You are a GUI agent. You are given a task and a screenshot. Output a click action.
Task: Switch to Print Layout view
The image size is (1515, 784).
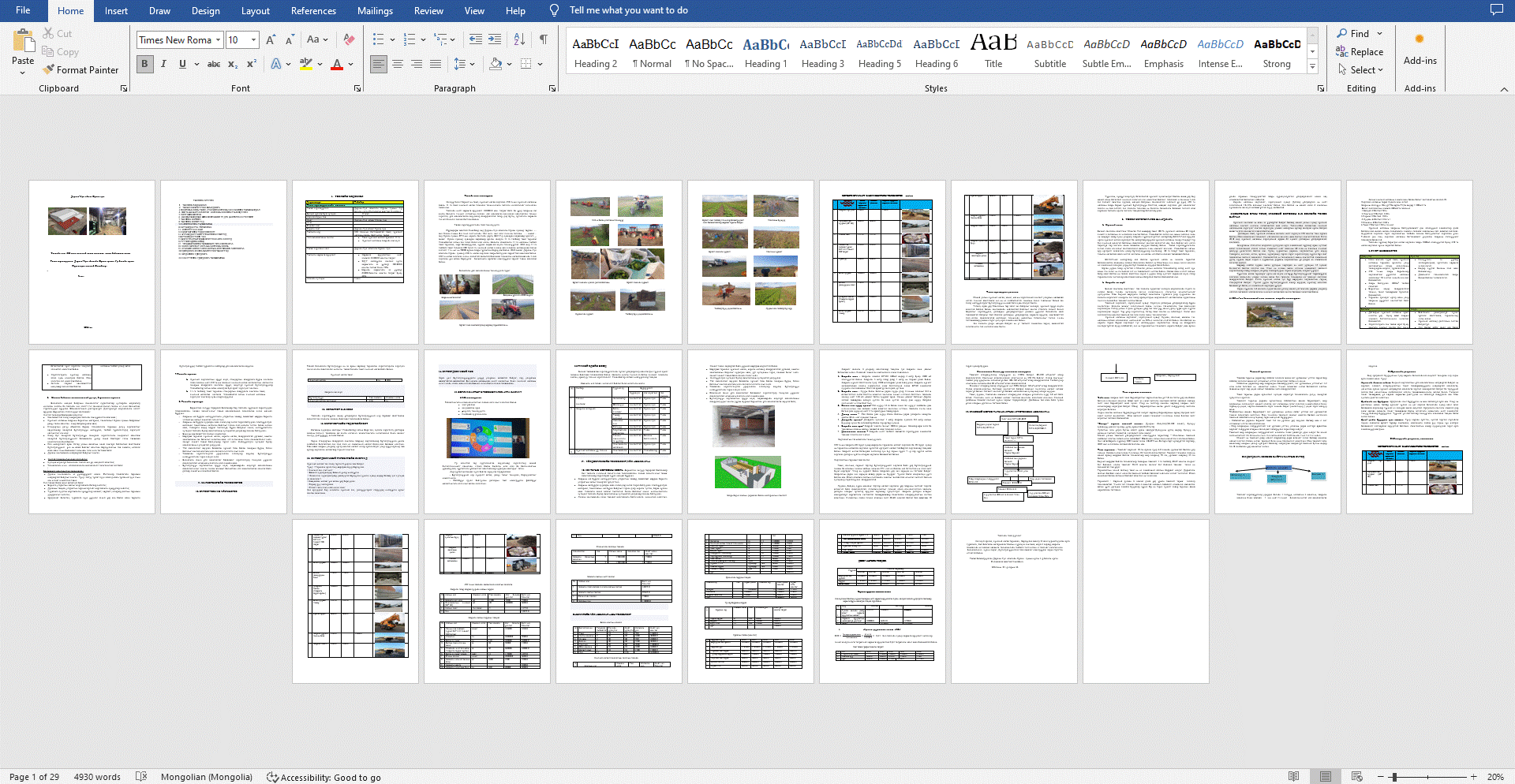(x=1325, y=777)
